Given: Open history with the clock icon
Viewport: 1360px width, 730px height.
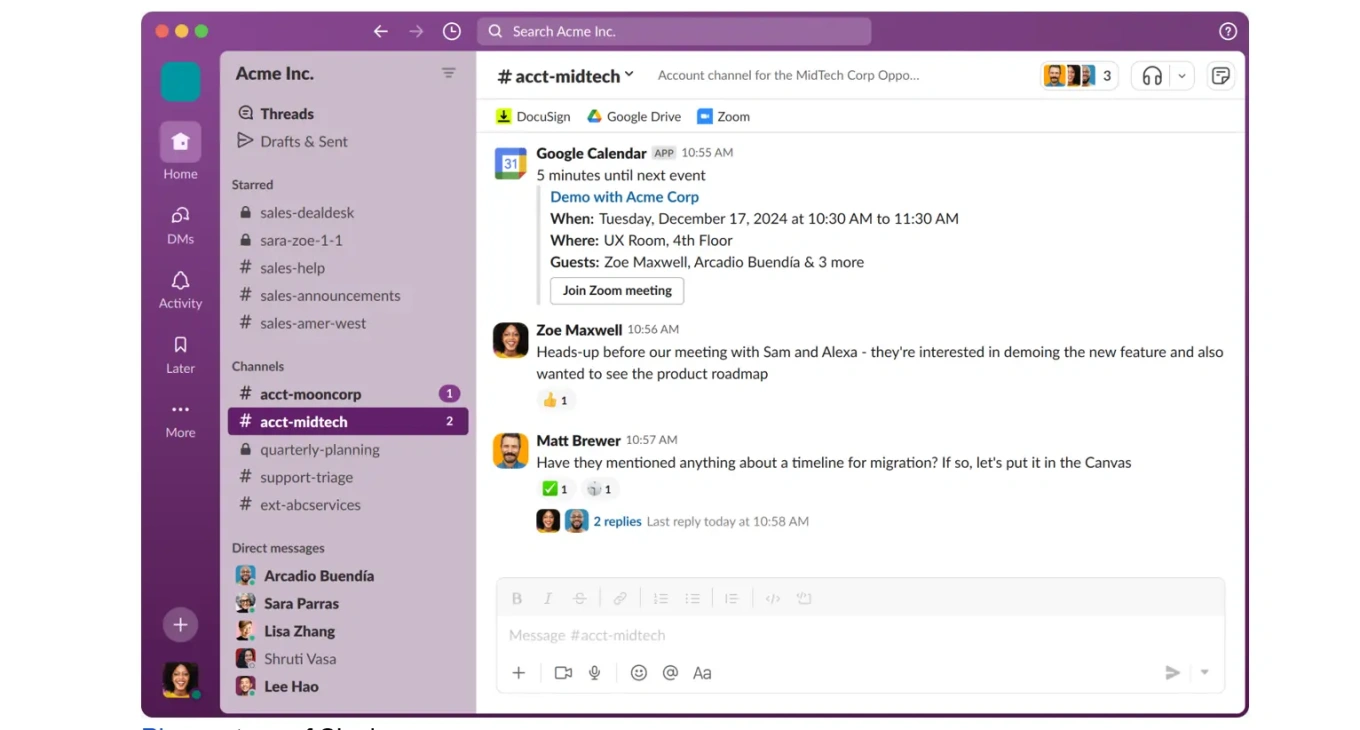Looking at the screenshot, I should coord(451,31).
